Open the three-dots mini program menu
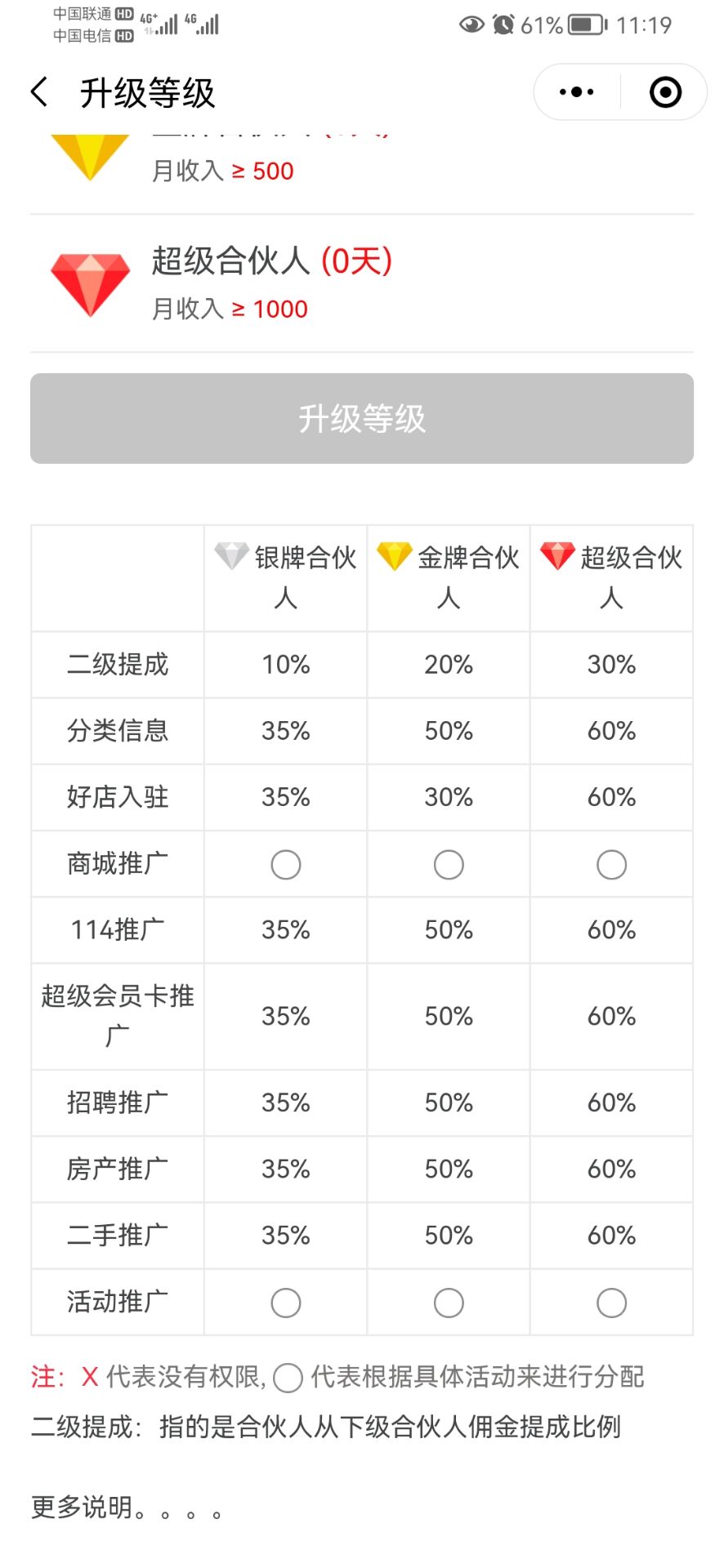The height and width of the screenshot is (1568, 724). (x=577, y=92)
